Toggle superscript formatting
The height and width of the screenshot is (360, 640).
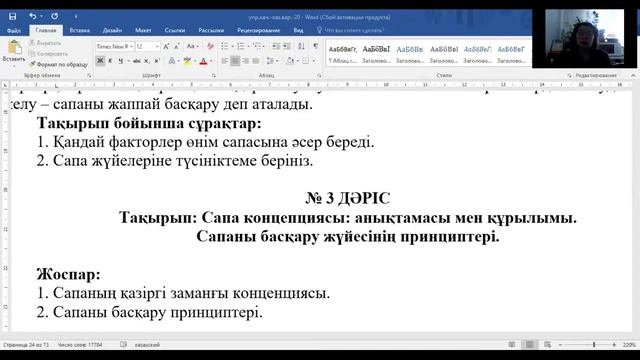pos(157,61)
